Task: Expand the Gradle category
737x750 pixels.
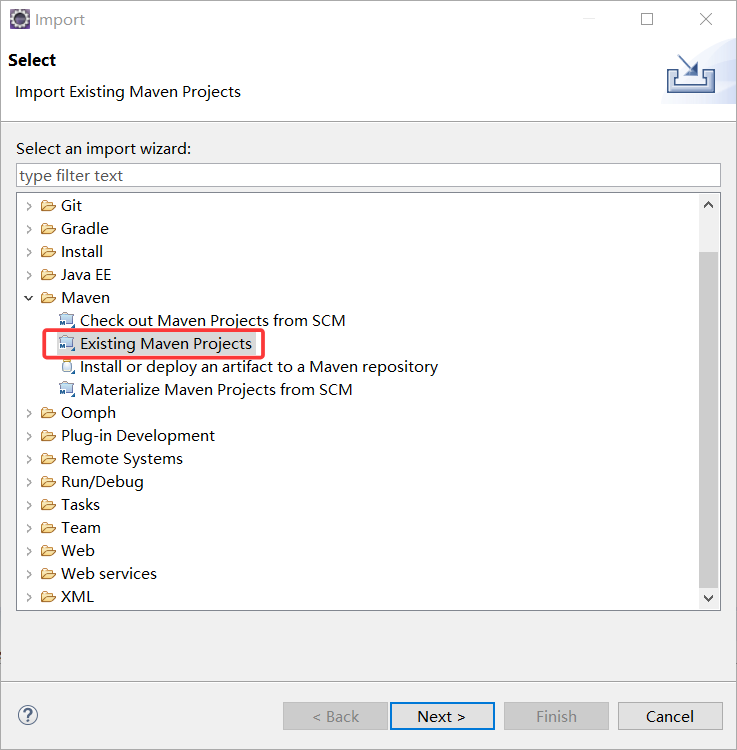Action: click(29, 229)
